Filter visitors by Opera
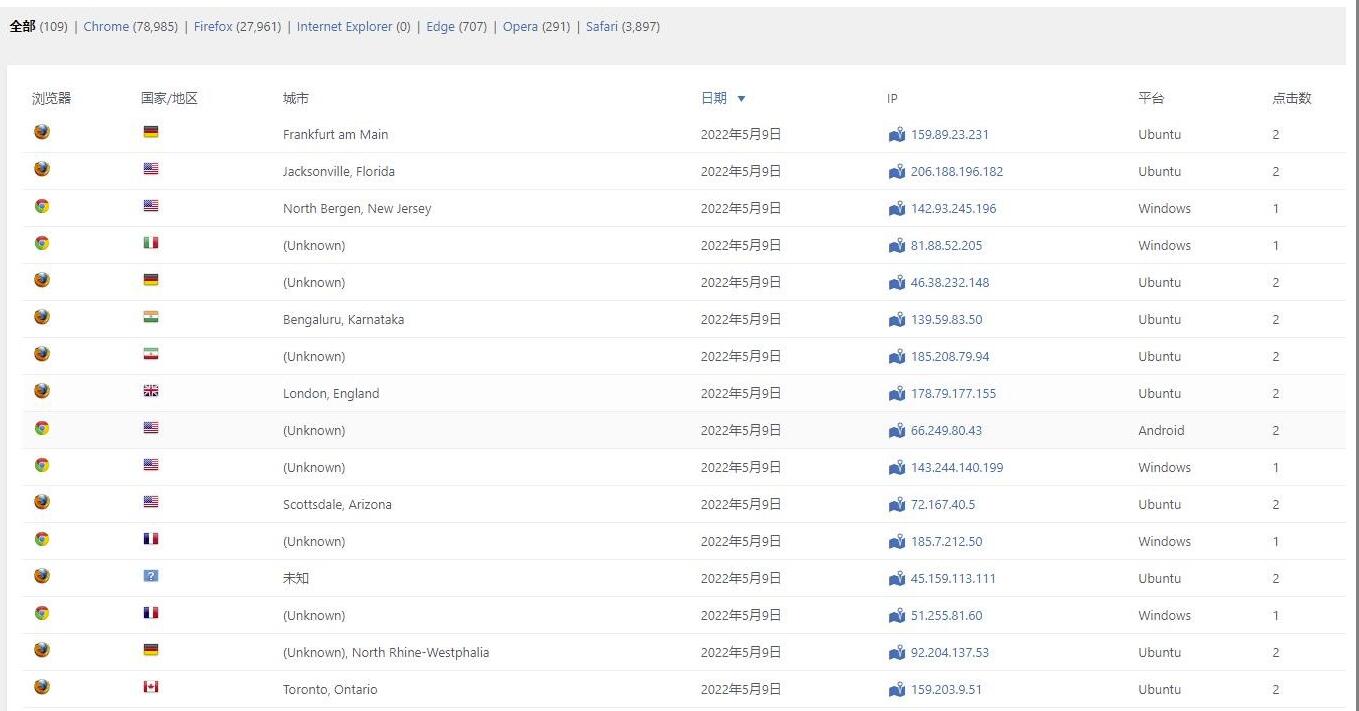 coord(520,27)
